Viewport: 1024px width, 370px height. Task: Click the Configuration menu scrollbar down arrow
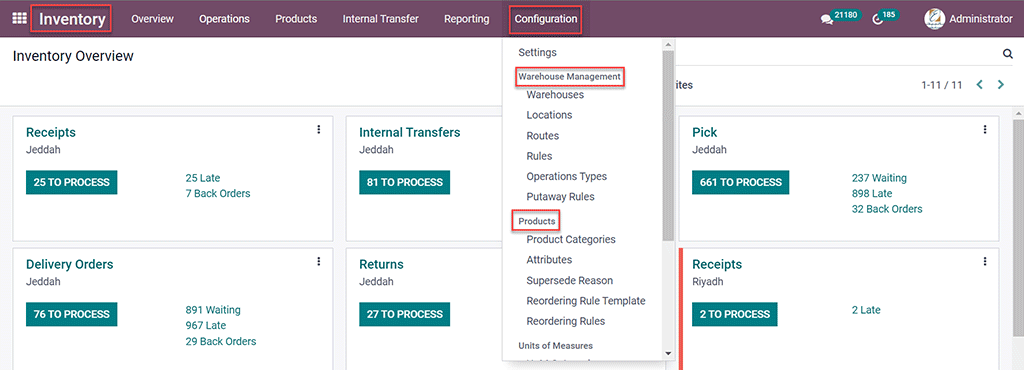click(667, 353)
